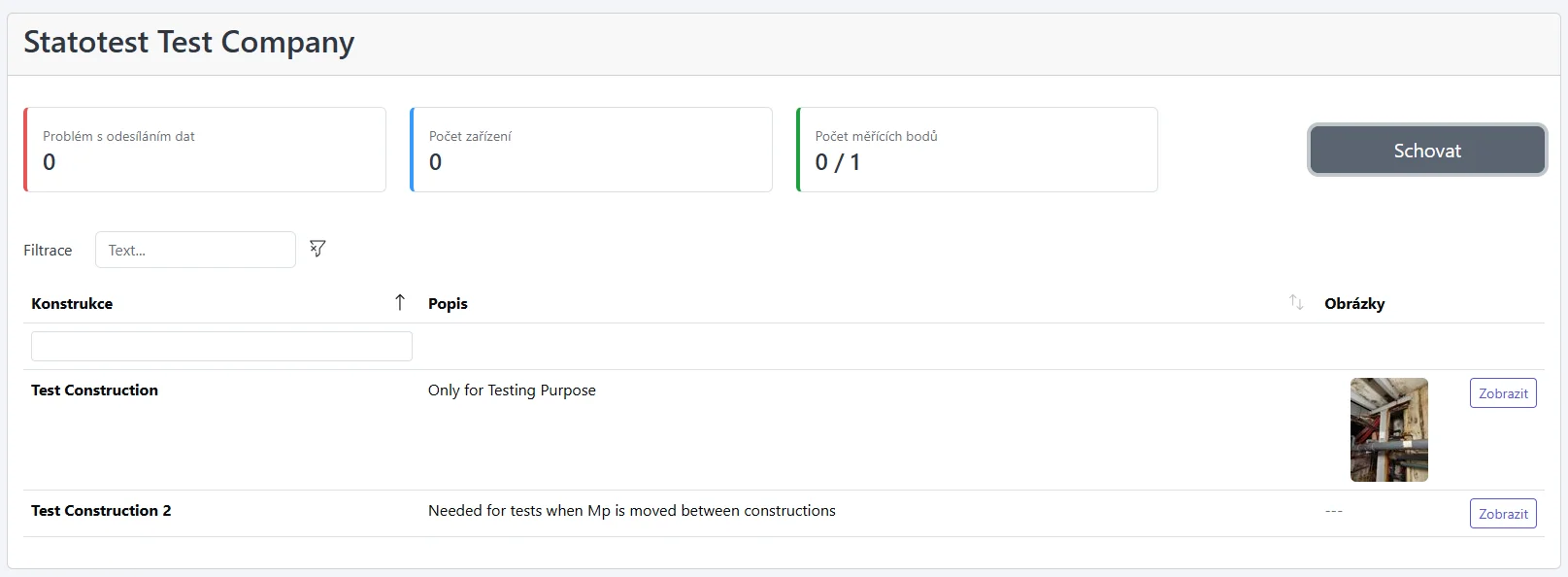The image size is (1568, 577).
Task: Click the Test Construction 2 description text
Action: [631, 511]
